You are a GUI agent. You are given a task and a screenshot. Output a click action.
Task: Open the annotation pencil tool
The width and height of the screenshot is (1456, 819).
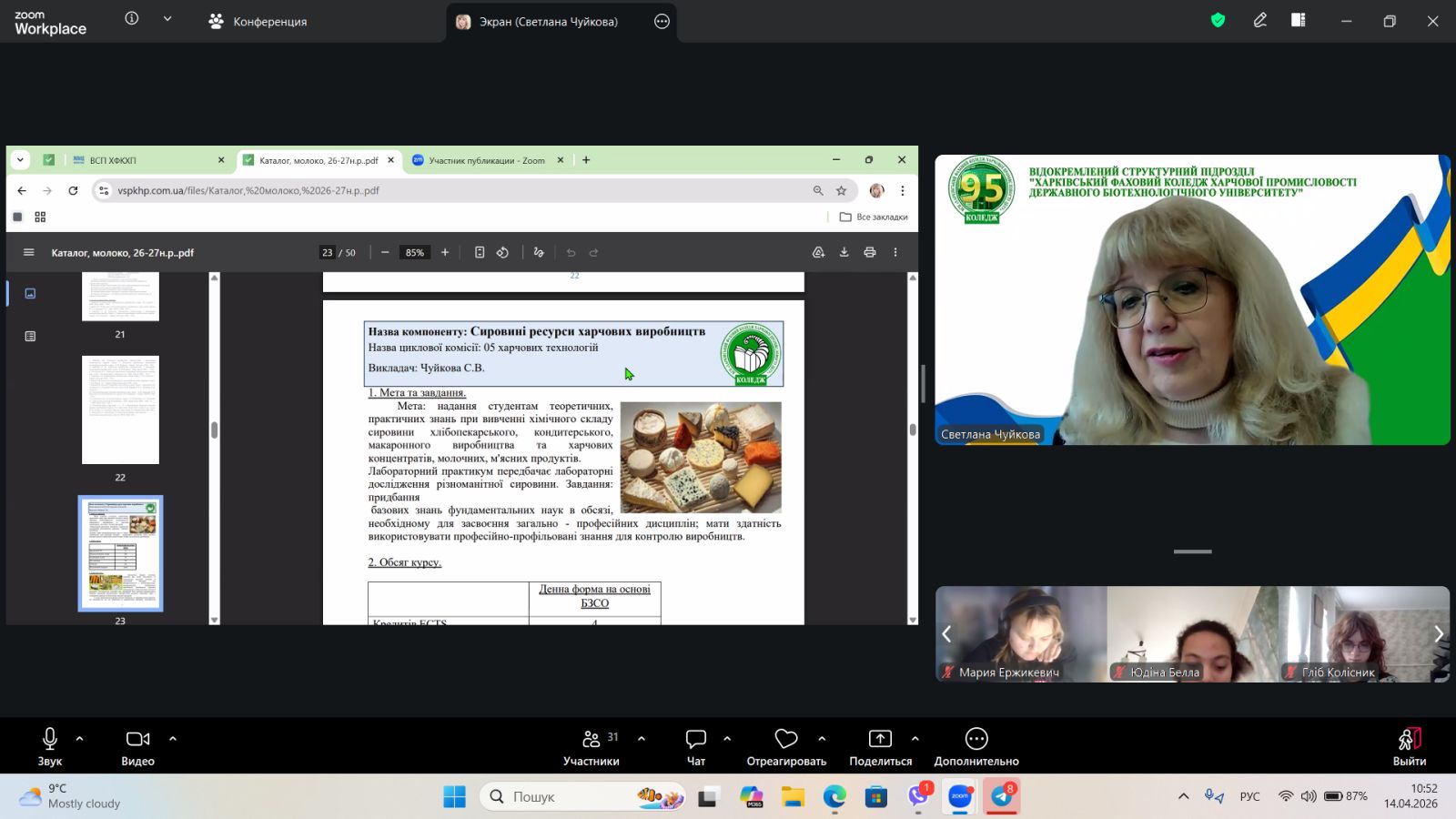point(1260,20)
